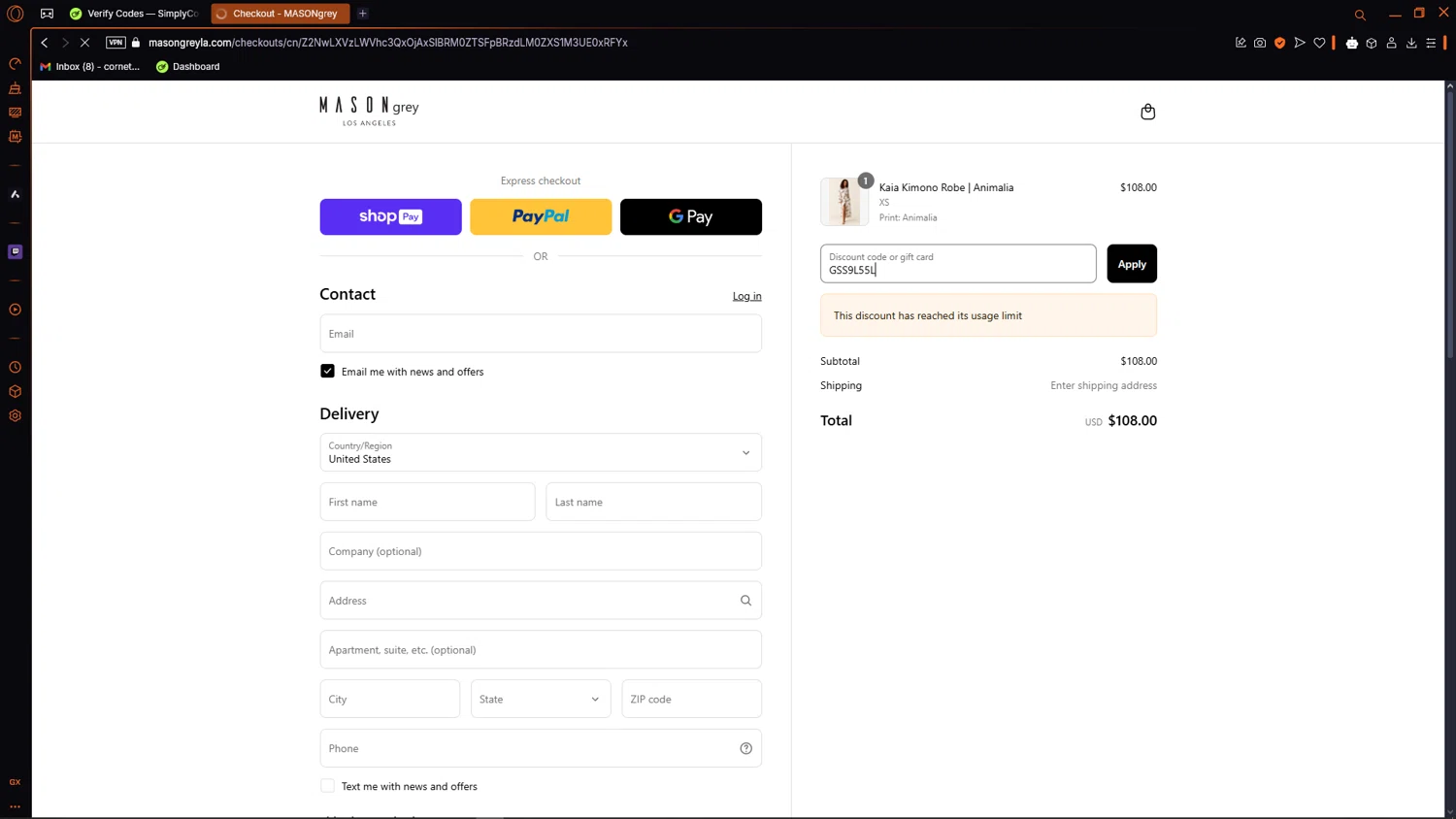Open the Aria AI sidebar icon
This screenshot has height=819, width=1456.
click(x=15, y=194)
